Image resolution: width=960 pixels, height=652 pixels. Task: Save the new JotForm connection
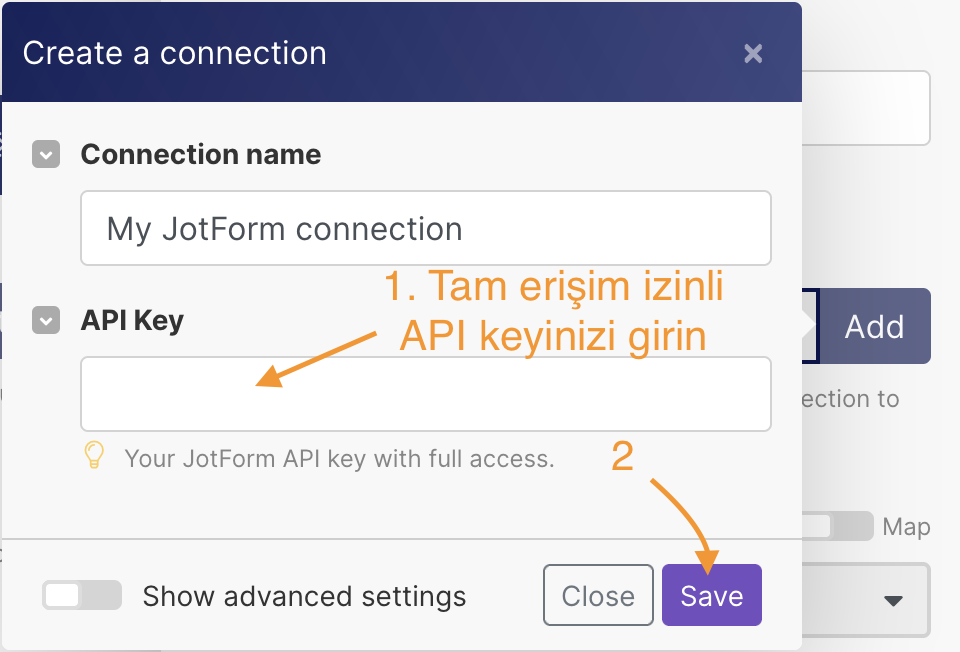(711, 596)
